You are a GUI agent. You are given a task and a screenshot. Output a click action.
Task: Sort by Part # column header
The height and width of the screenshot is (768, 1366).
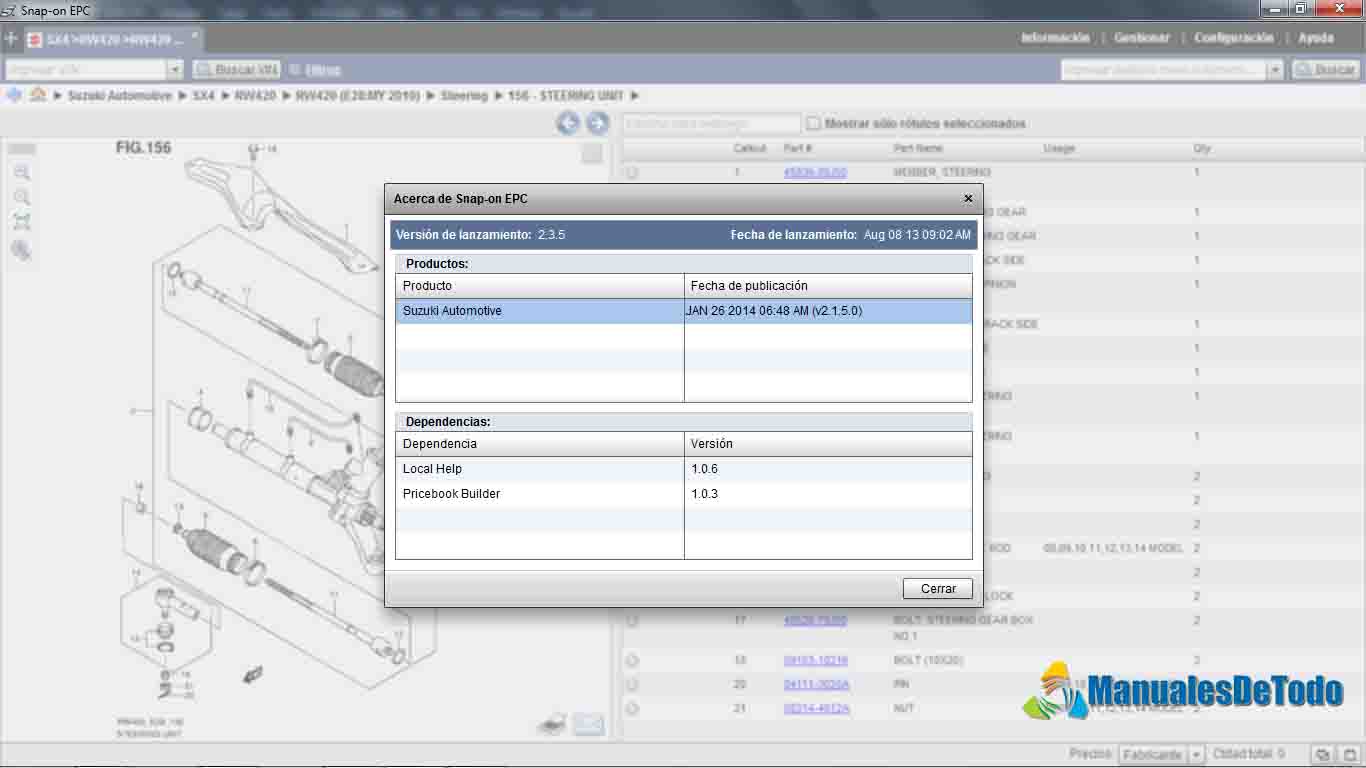[798, 149]
